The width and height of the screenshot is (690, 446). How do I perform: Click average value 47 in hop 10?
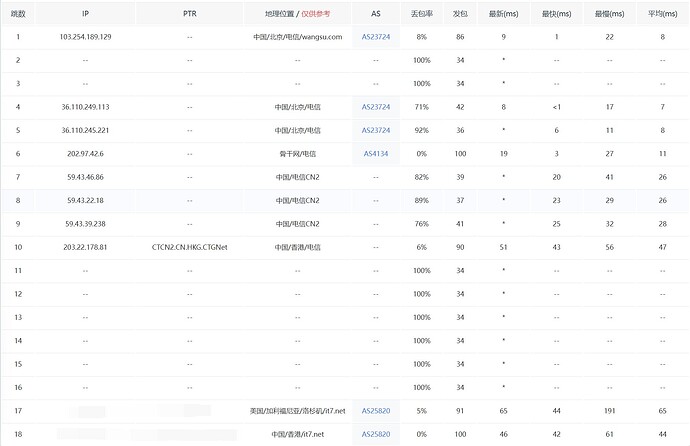[663, 247]
